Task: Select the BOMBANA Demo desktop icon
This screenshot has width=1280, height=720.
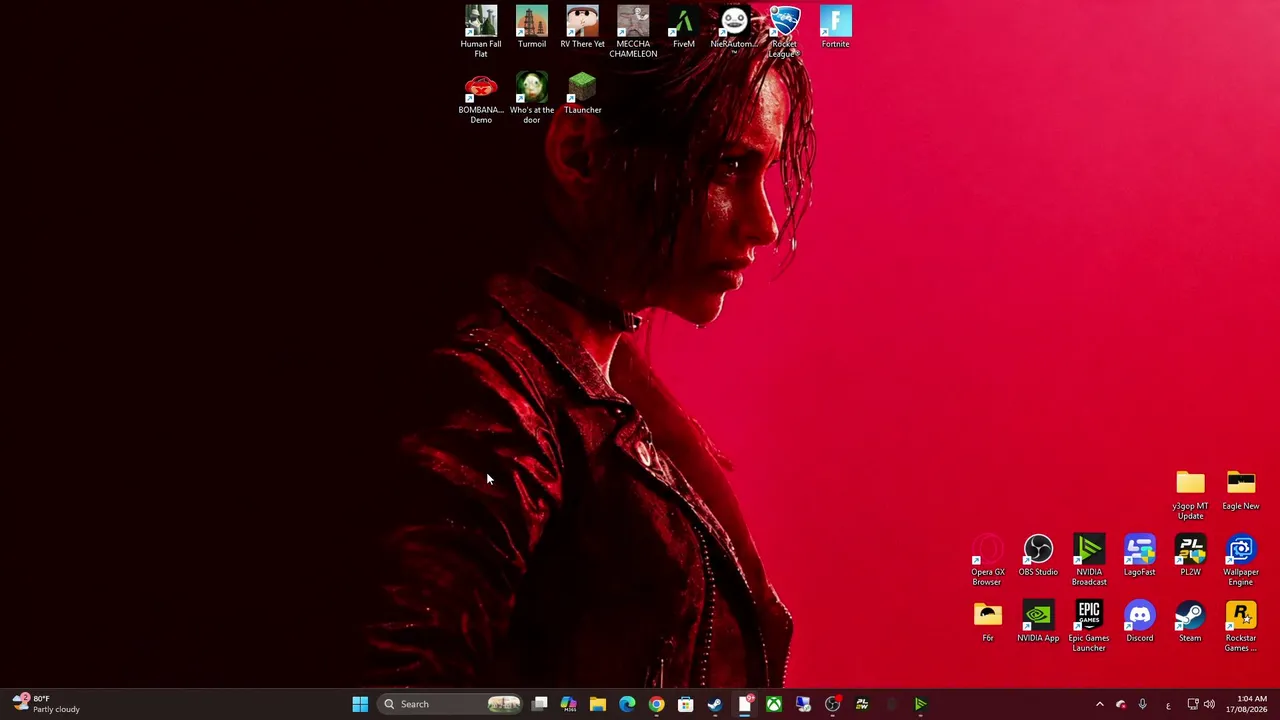Action: (481, 97)
